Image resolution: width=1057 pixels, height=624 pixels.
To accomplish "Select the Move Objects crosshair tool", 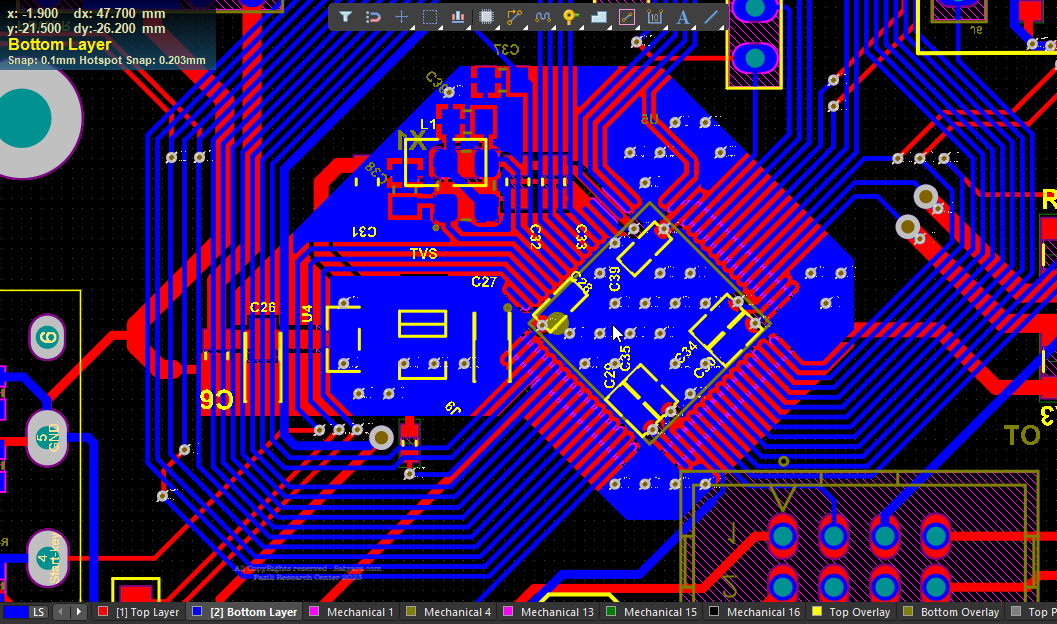I will 401,17.
